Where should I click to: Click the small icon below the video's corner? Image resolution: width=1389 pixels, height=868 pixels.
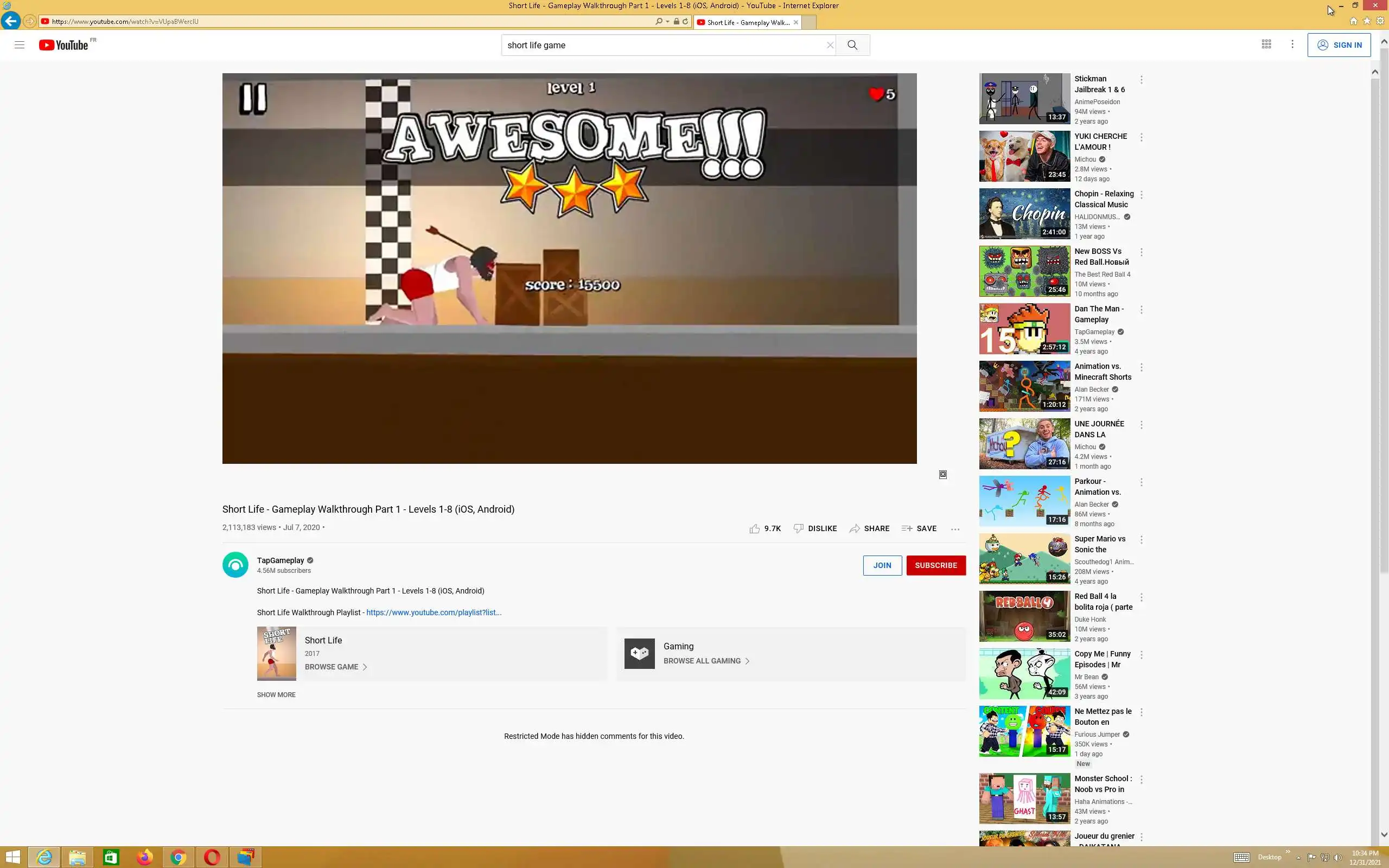pyautogui.click(x=942, y=474)
